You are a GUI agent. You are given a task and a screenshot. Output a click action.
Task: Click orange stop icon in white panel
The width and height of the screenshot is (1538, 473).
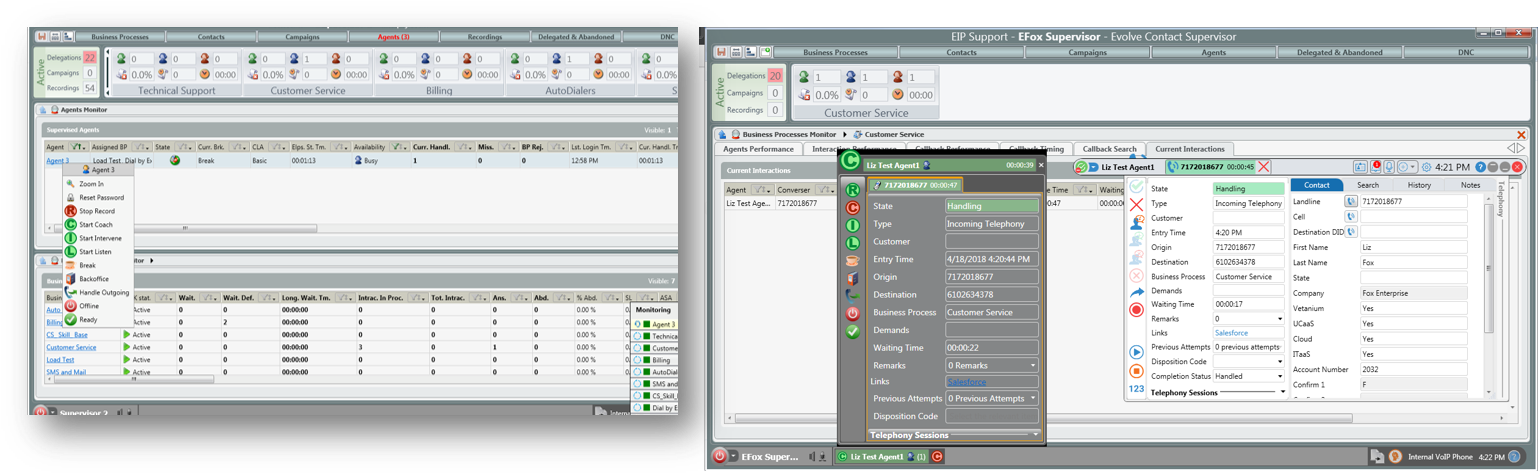pos(1136,370)
